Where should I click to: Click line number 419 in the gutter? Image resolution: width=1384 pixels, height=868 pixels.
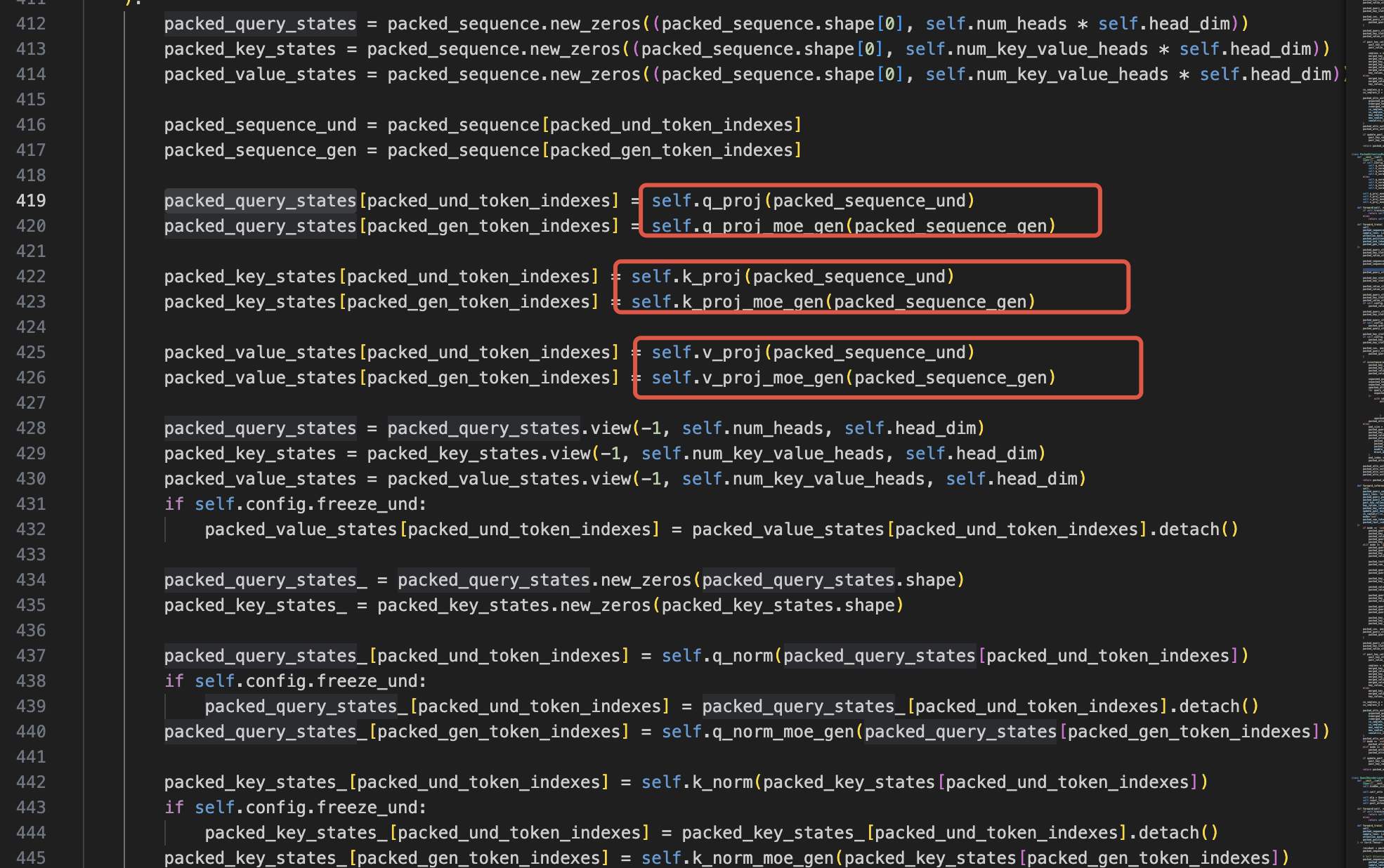point(31,201)
